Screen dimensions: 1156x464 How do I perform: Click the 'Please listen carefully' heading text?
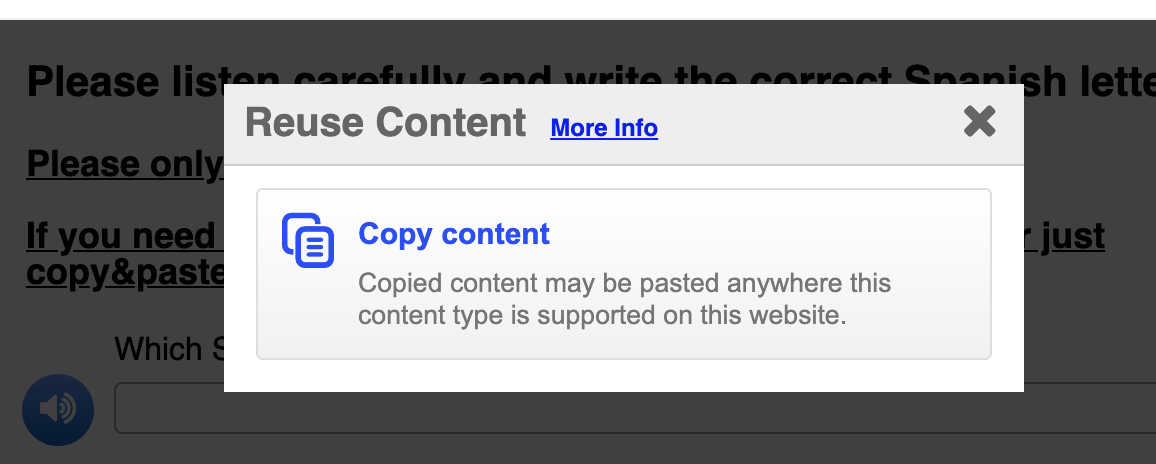coord(125,80)
